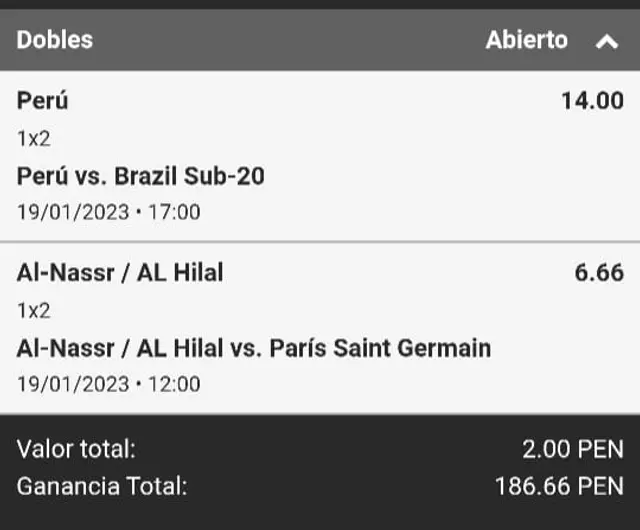The width and height of the screenshot is (640, 530).
Task: Click the first bet row for Perú
Action: (x=320, y=156)
